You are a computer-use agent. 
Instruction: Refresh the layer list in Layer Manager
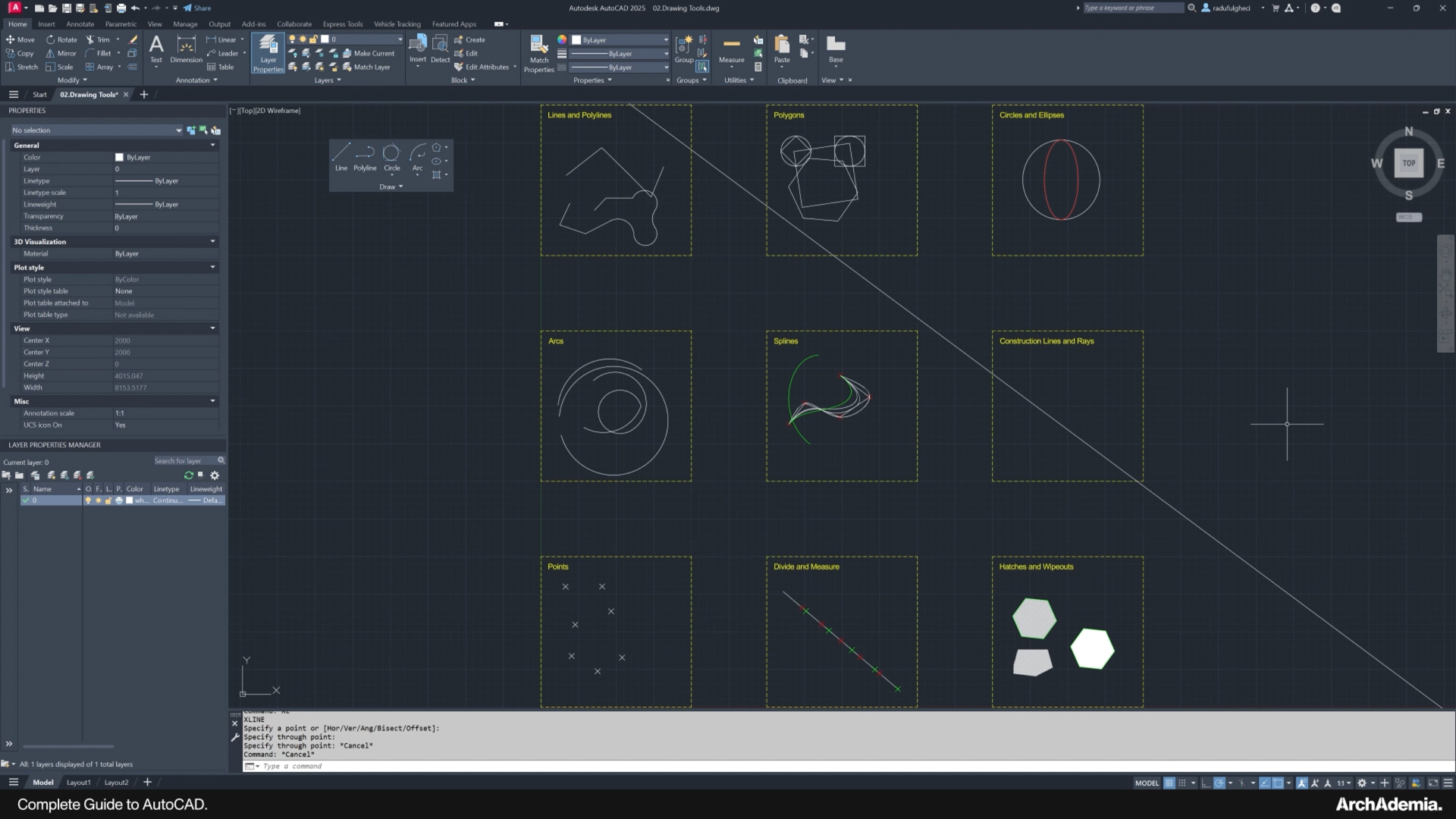click(188, 475)
